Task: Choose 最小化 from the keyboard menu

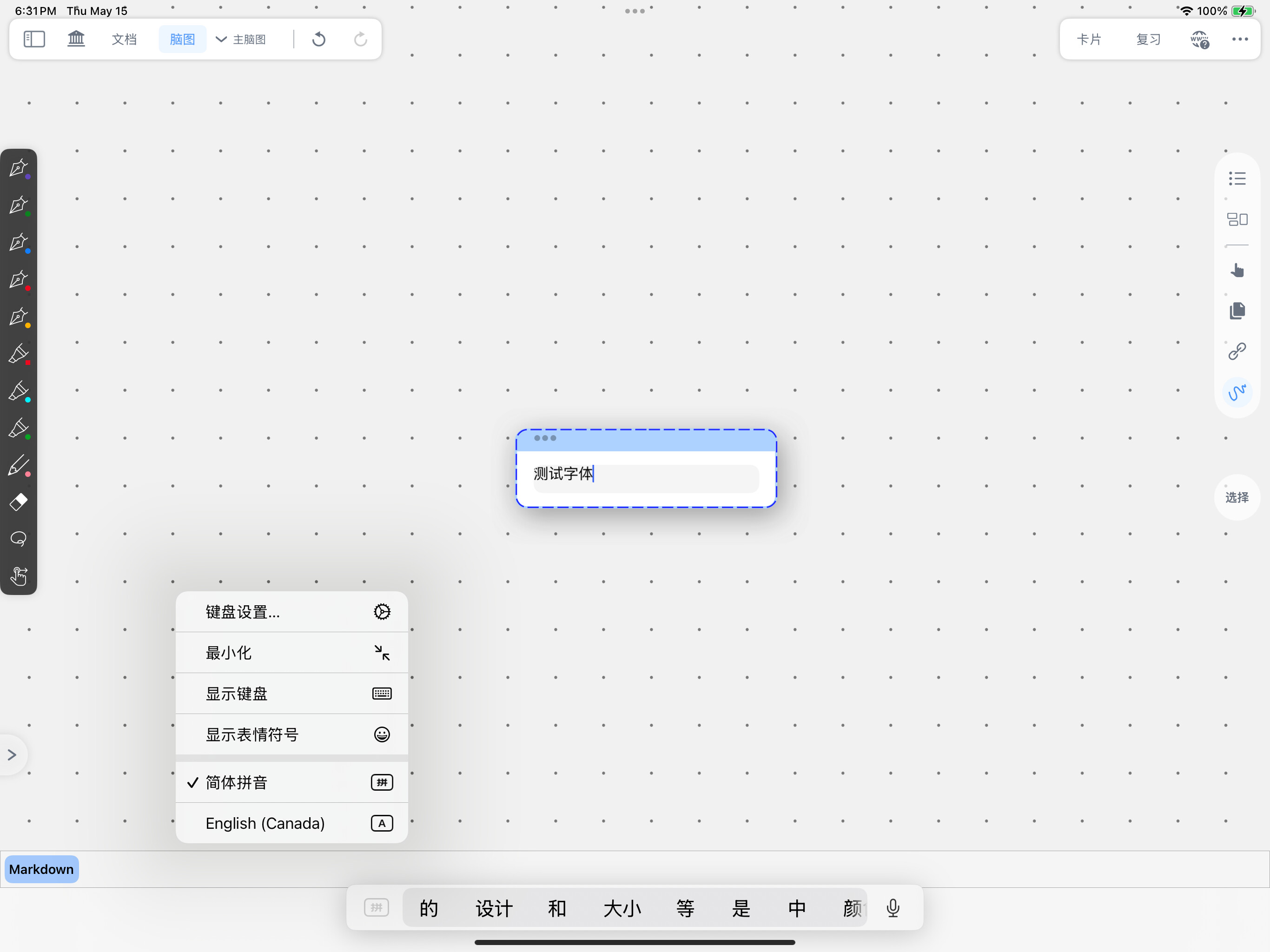Action: [x=291, y=653]
